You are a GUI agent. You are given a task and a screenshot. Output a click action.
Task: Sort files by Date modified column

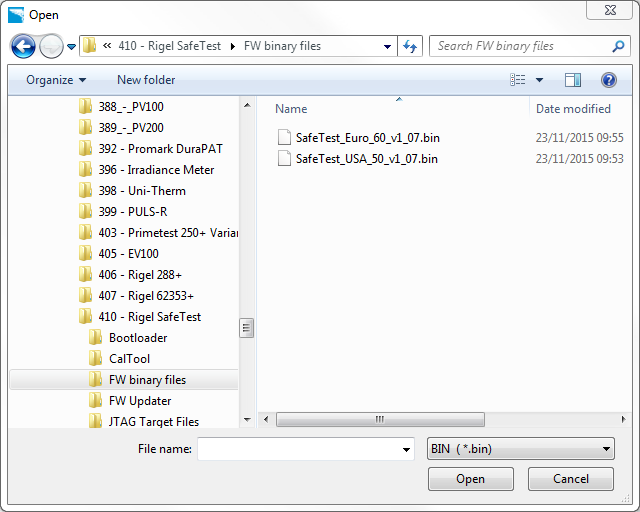tap(573, 109)
